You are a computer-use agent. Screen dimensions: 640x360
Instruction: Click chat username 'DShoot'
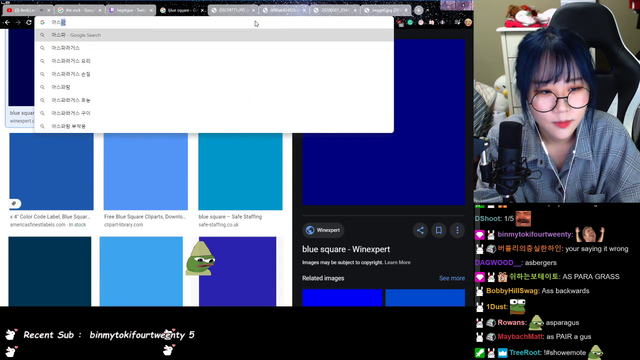(488, 219)
